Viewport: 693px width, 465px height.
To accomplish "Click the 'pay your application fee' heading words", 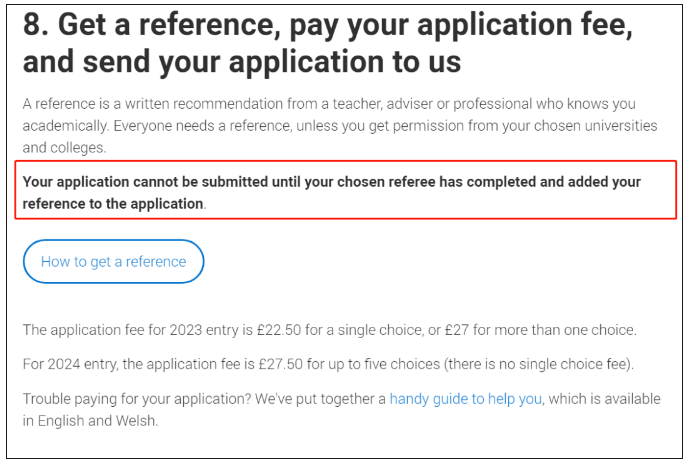I will click(461, 25).
